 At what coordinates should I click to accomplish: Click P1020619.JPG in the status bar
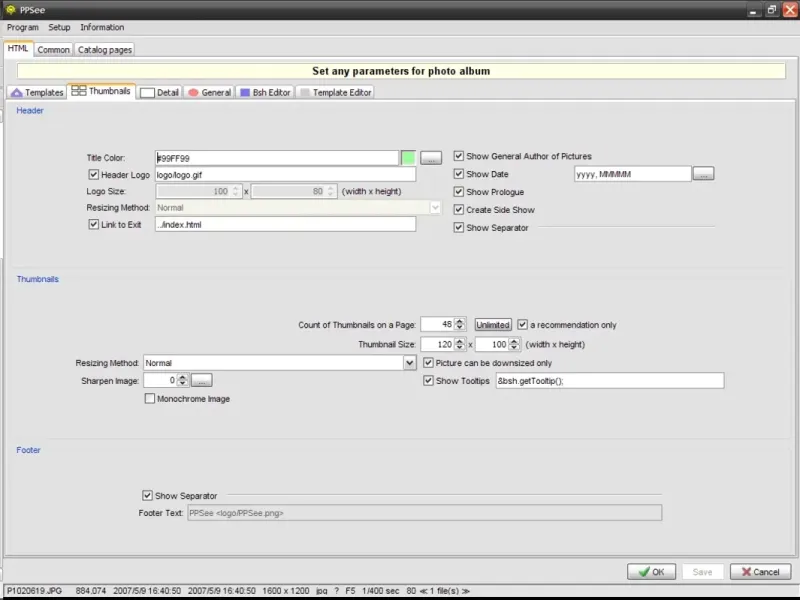[35, 591]
